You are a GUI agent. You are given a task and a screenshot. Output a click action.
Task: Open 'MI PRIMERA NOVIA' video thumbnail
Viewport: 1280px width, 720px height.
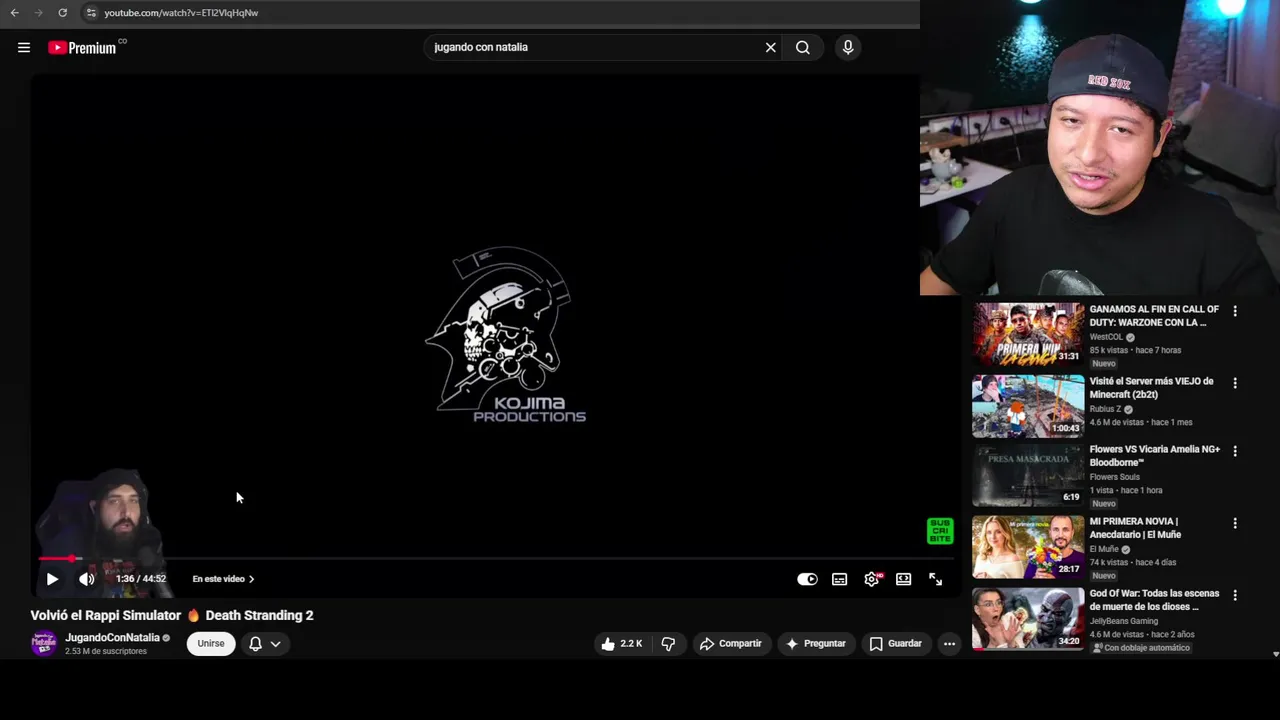pos(1028,547)
